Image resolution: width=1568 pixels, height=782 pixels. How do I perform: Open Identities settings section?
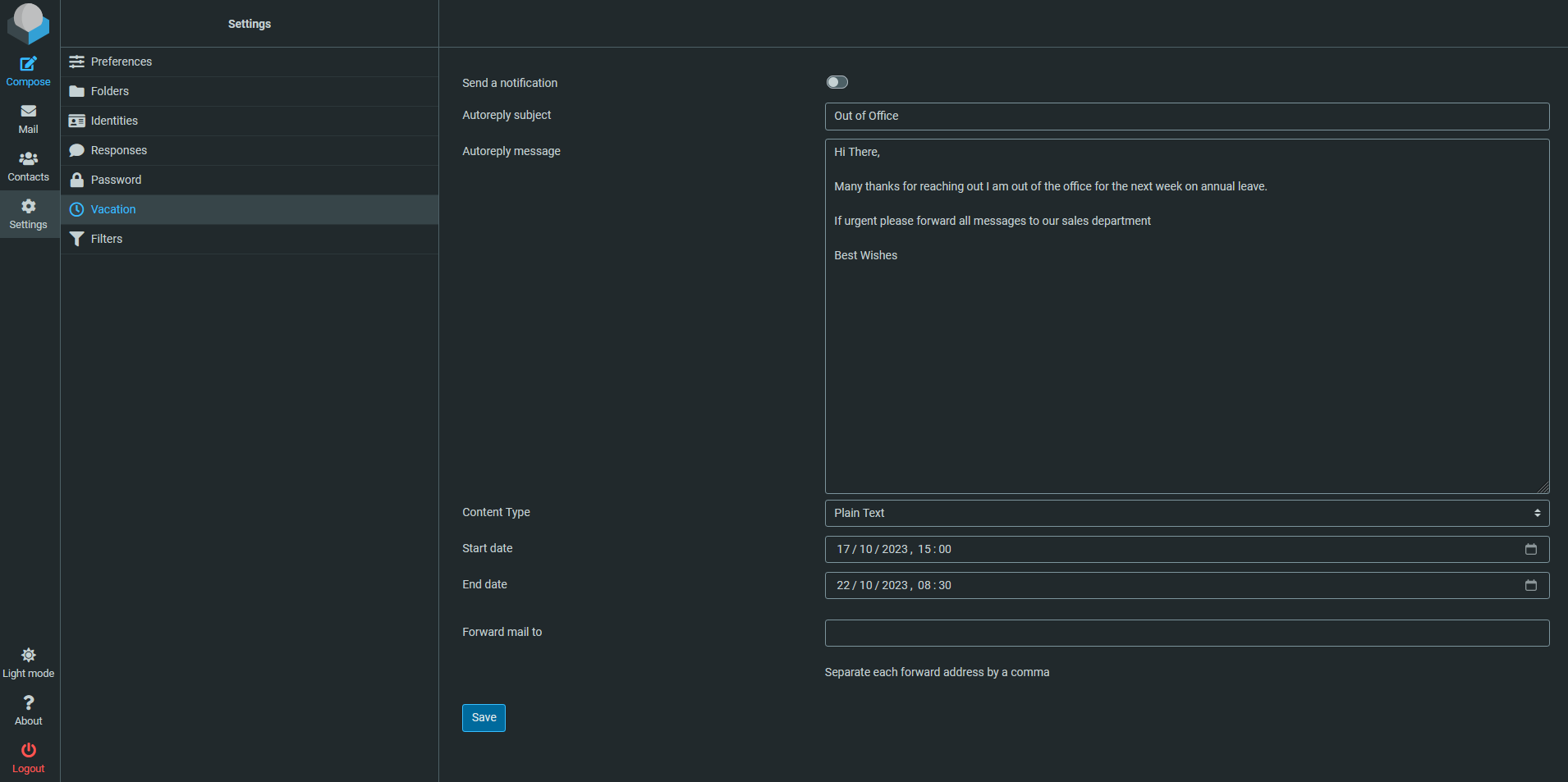click(x=250, y=121)
